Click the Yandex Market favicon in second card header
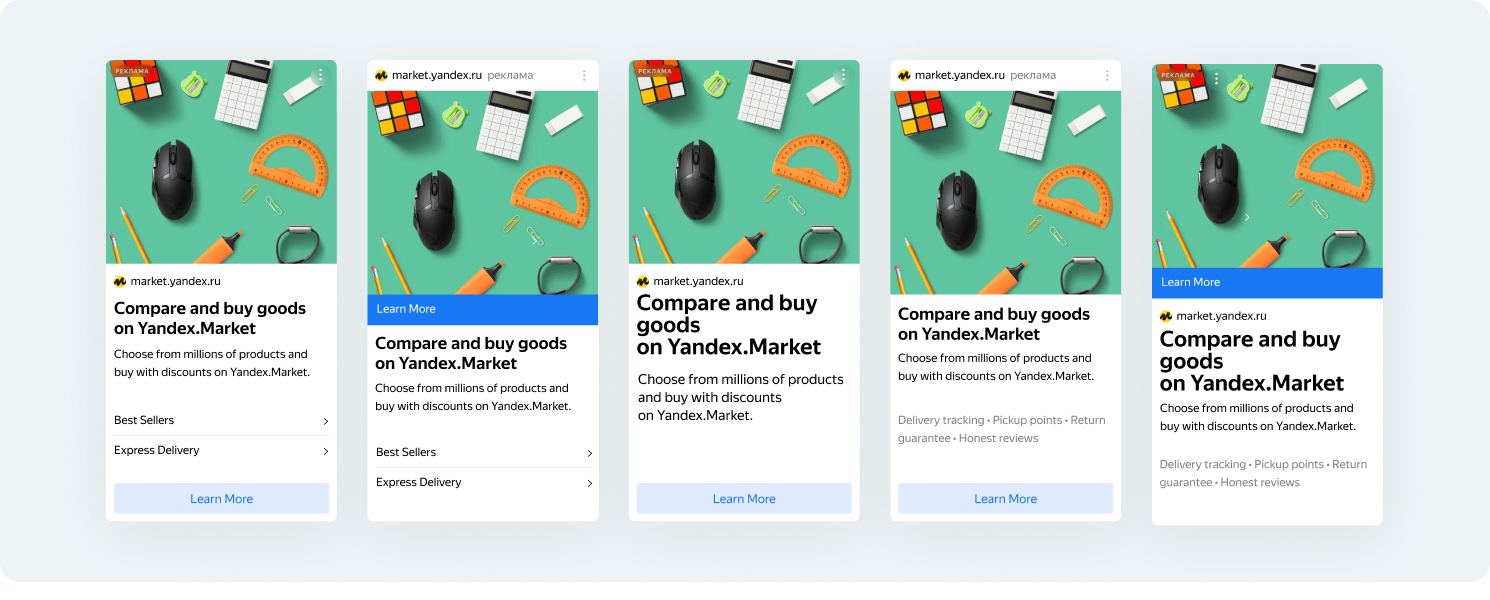The height and width of the screenshot is (600, 1490). tap(381, 75)
